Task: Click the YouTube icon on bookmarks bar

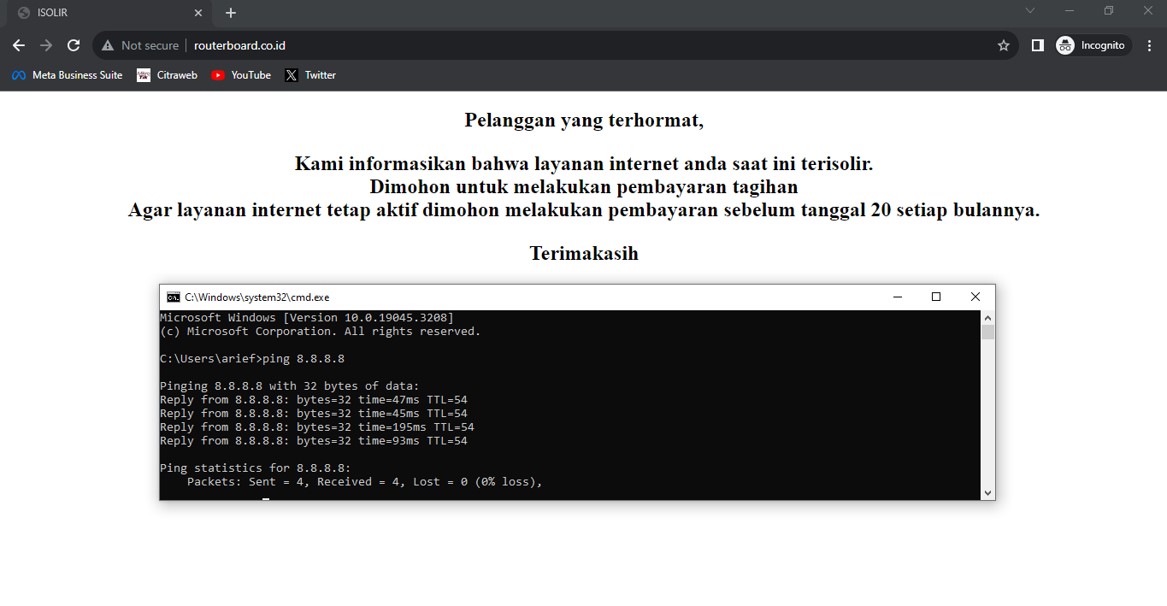Action: coord(217,75)
